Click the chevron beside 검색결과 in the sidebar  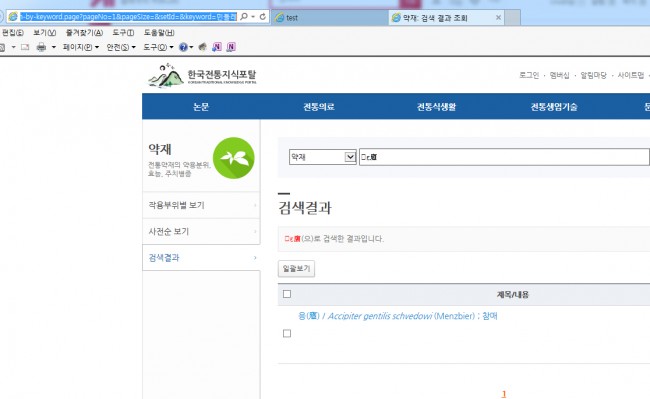[x=255, y=258]
